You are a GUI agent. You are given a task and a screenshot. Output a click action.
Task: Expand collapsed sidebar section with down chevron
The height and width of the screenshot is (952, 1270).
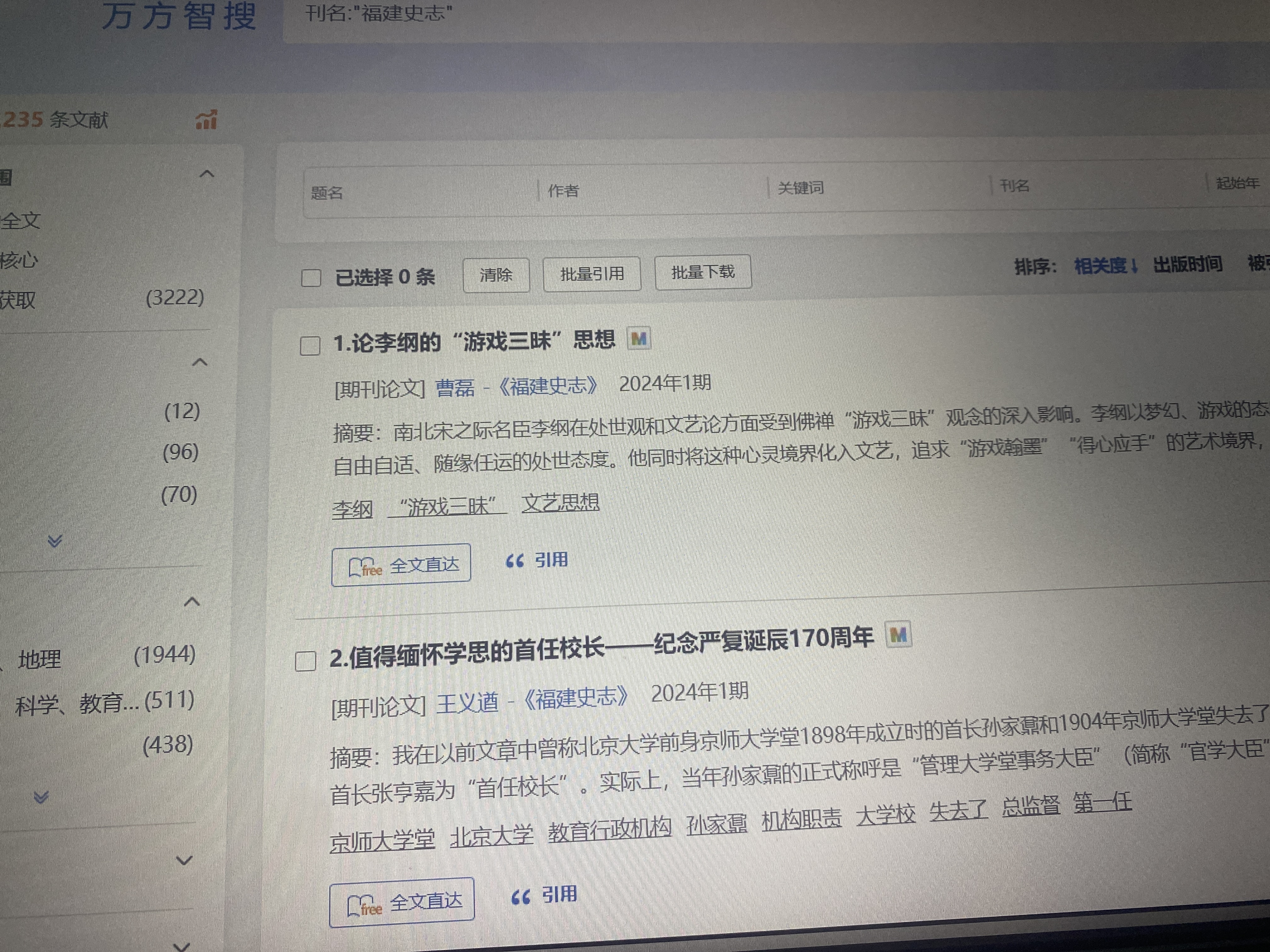click(184, 860)
